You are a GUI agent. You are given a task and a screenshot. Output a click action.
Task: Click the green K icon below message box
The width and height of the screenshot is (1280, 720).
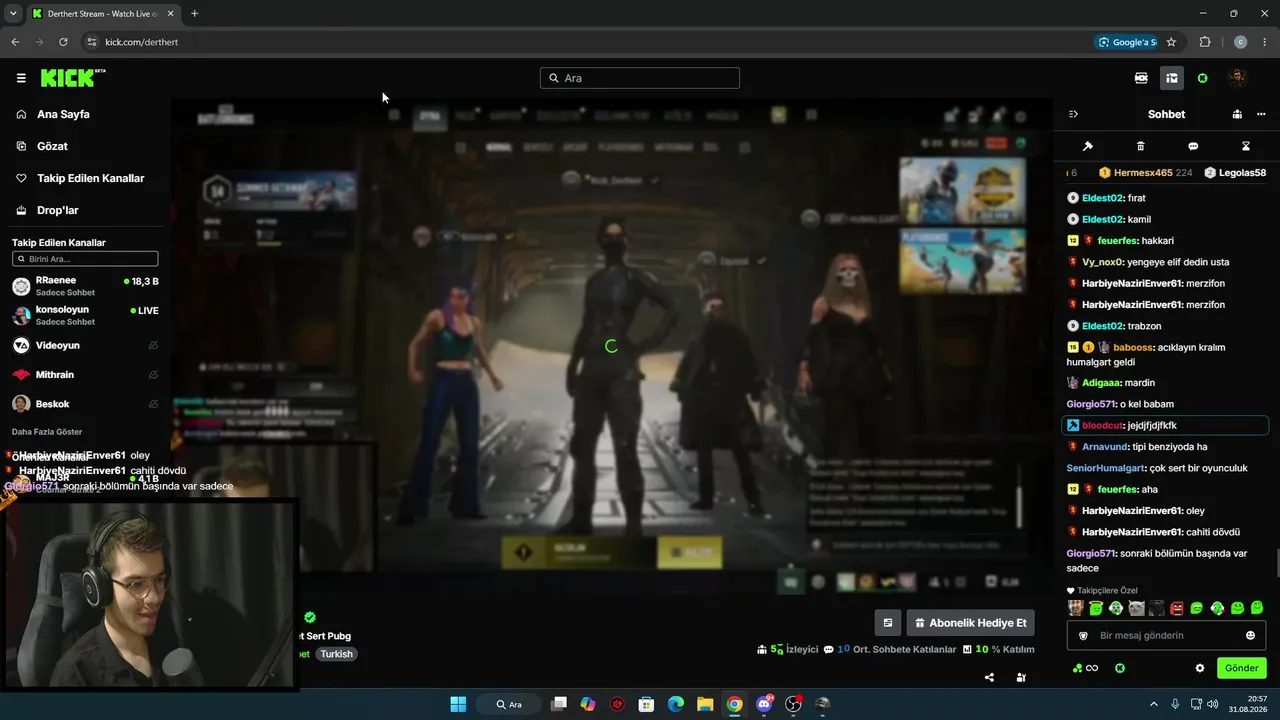pyautogui.click(x=1120, y=668)
